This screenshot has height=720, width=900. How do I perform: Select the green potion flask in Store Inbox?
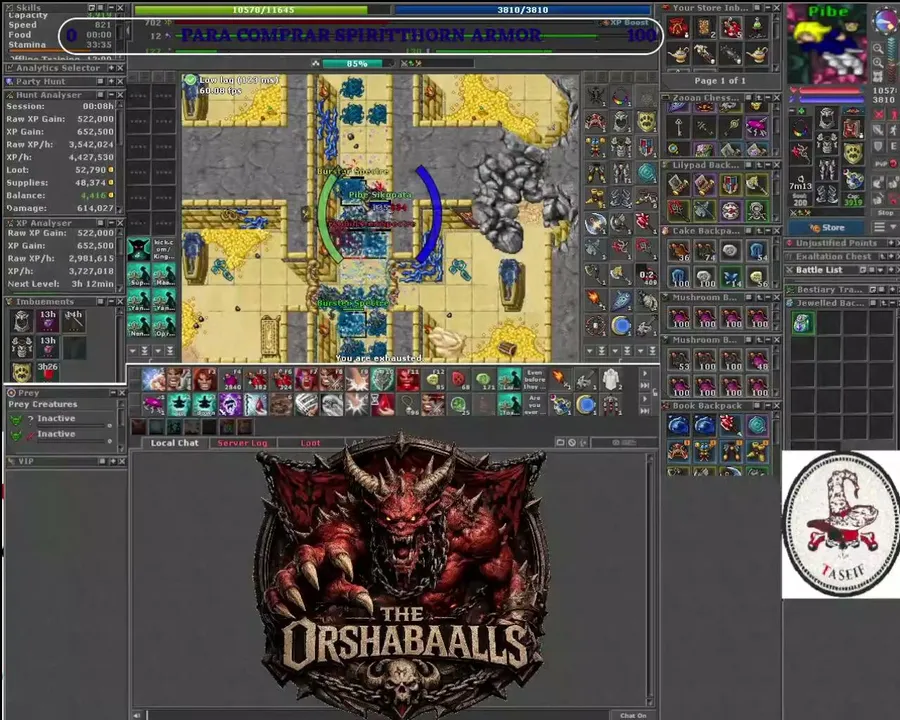click(x=757, y=26)
